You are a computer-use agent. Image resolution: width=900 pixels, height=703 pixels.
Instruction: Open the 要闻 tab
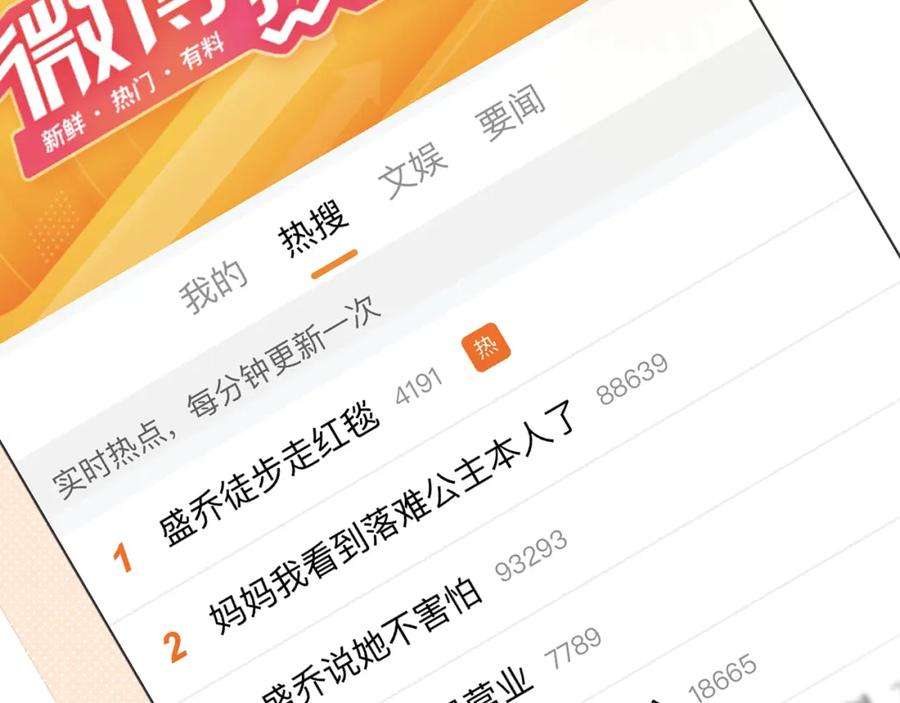click(510, 112)
